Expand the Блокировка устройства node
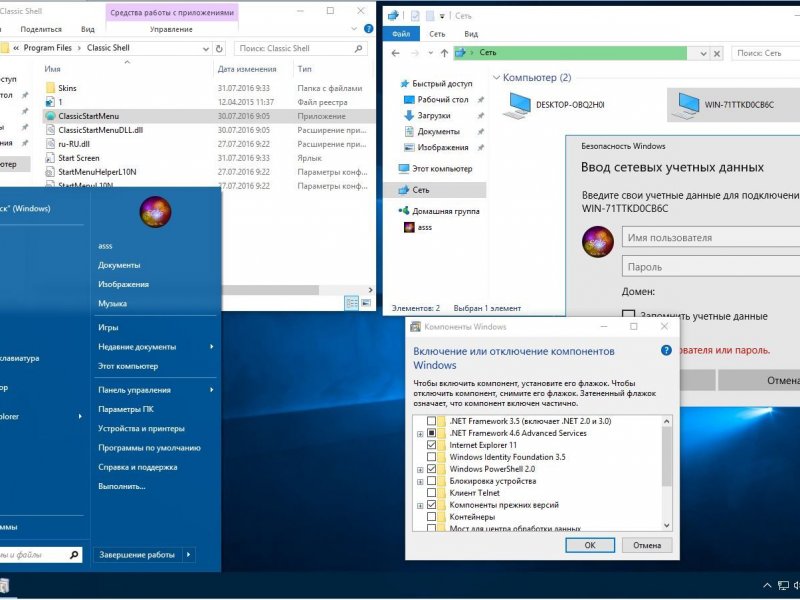Screen dimensions: 800x600 tap(420, 482)
